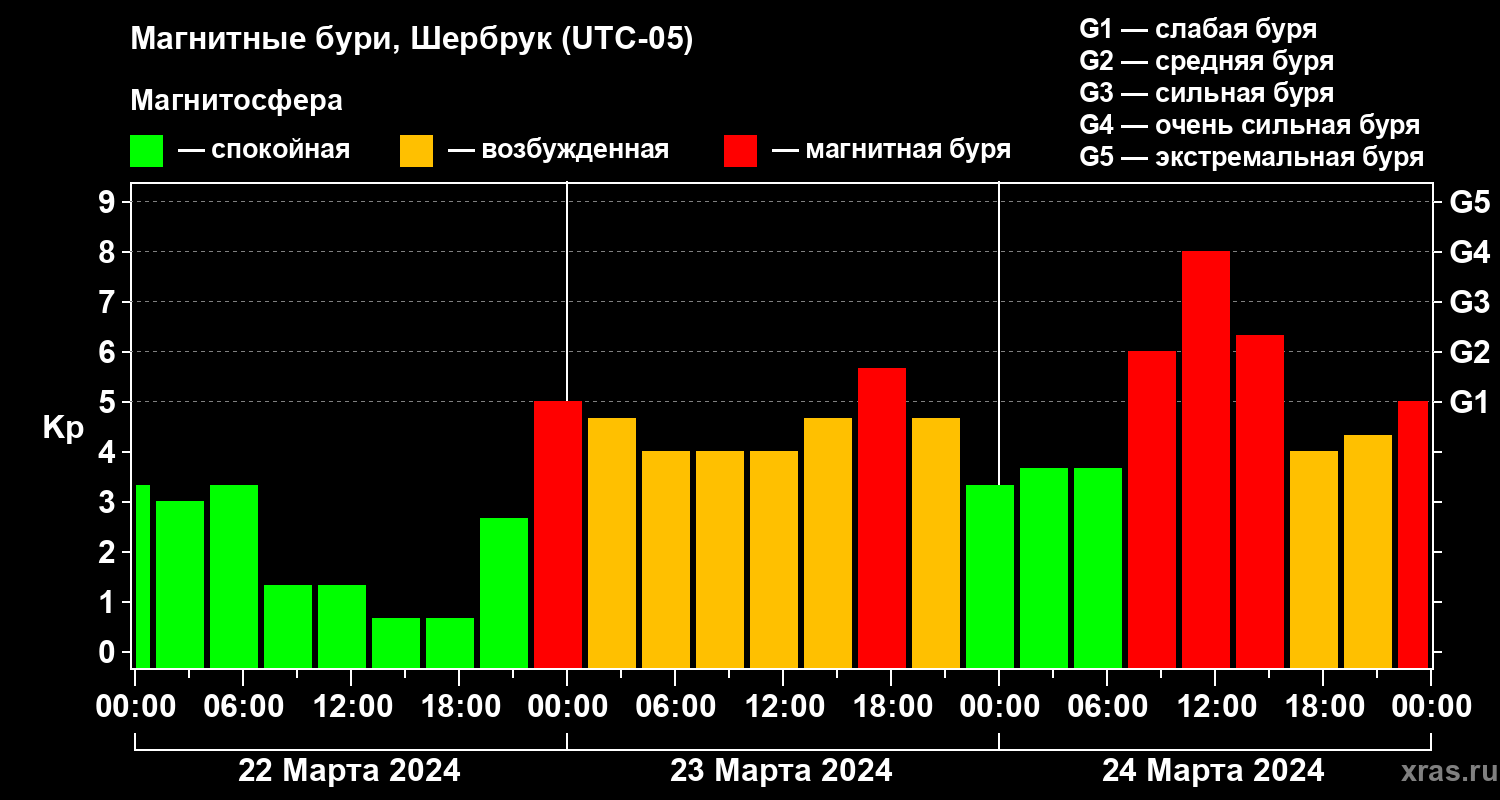Click '12:00' time label under 24 March
Viewport: 1500px width, 800px height.
(1215, 706)
